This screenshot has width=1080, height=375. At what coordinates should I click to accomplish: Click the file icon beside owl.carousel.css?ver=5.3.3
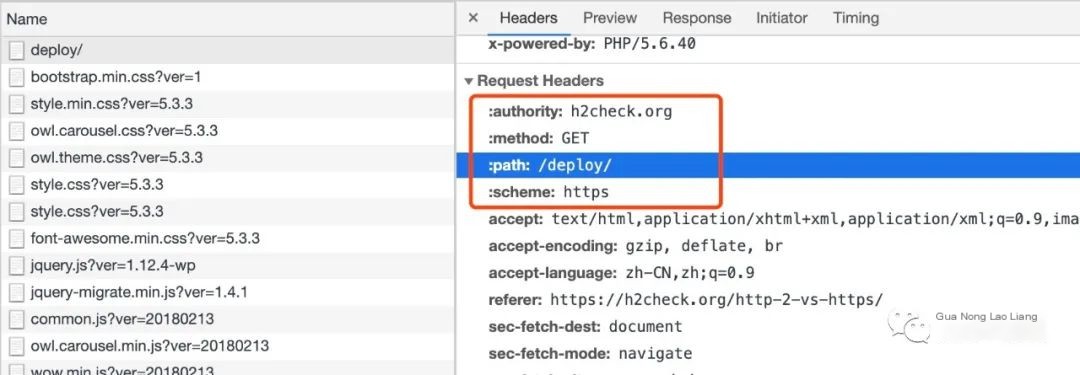click(x=17, y=131)
